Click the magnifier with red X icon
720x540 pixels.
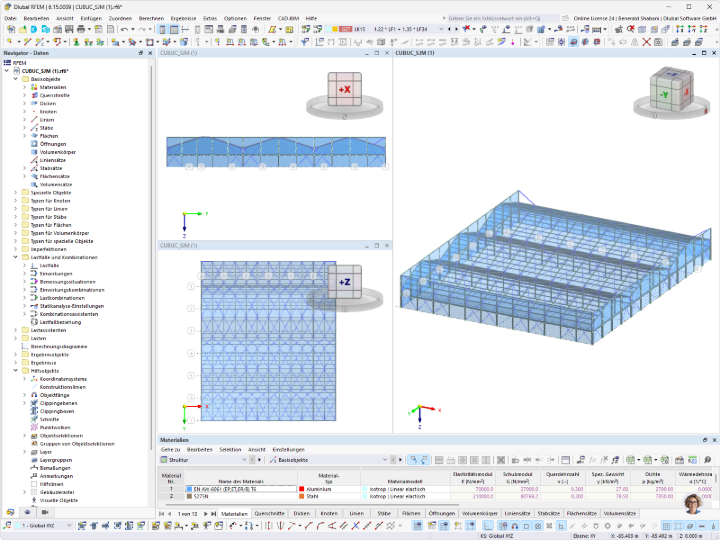pyautogui.click(x=631, y=29)
